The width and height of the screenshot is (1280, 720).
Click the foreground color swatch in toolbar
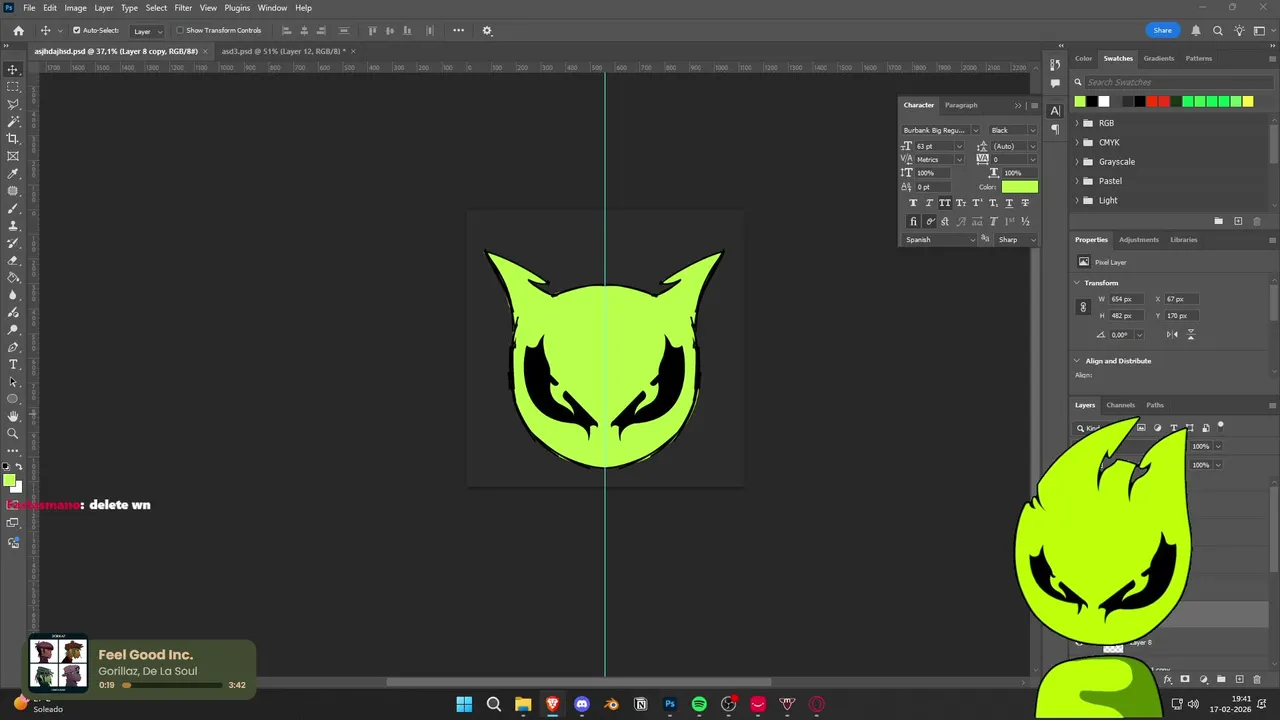pos(9,481)
